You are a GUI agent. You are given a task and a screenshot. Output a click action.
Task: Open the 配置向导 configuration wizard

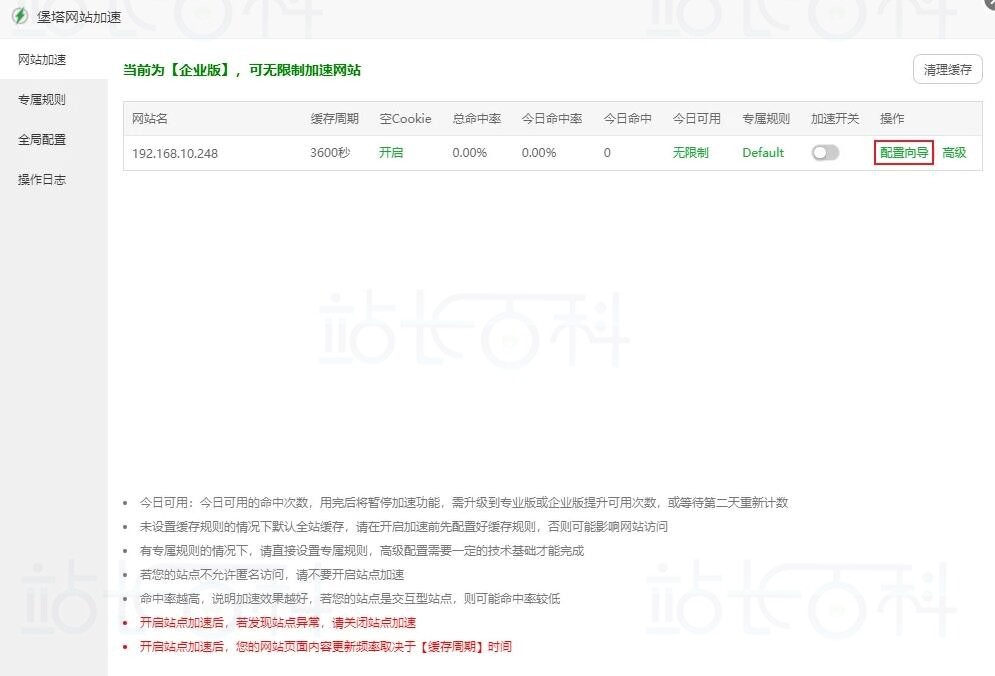pos(901,152)
